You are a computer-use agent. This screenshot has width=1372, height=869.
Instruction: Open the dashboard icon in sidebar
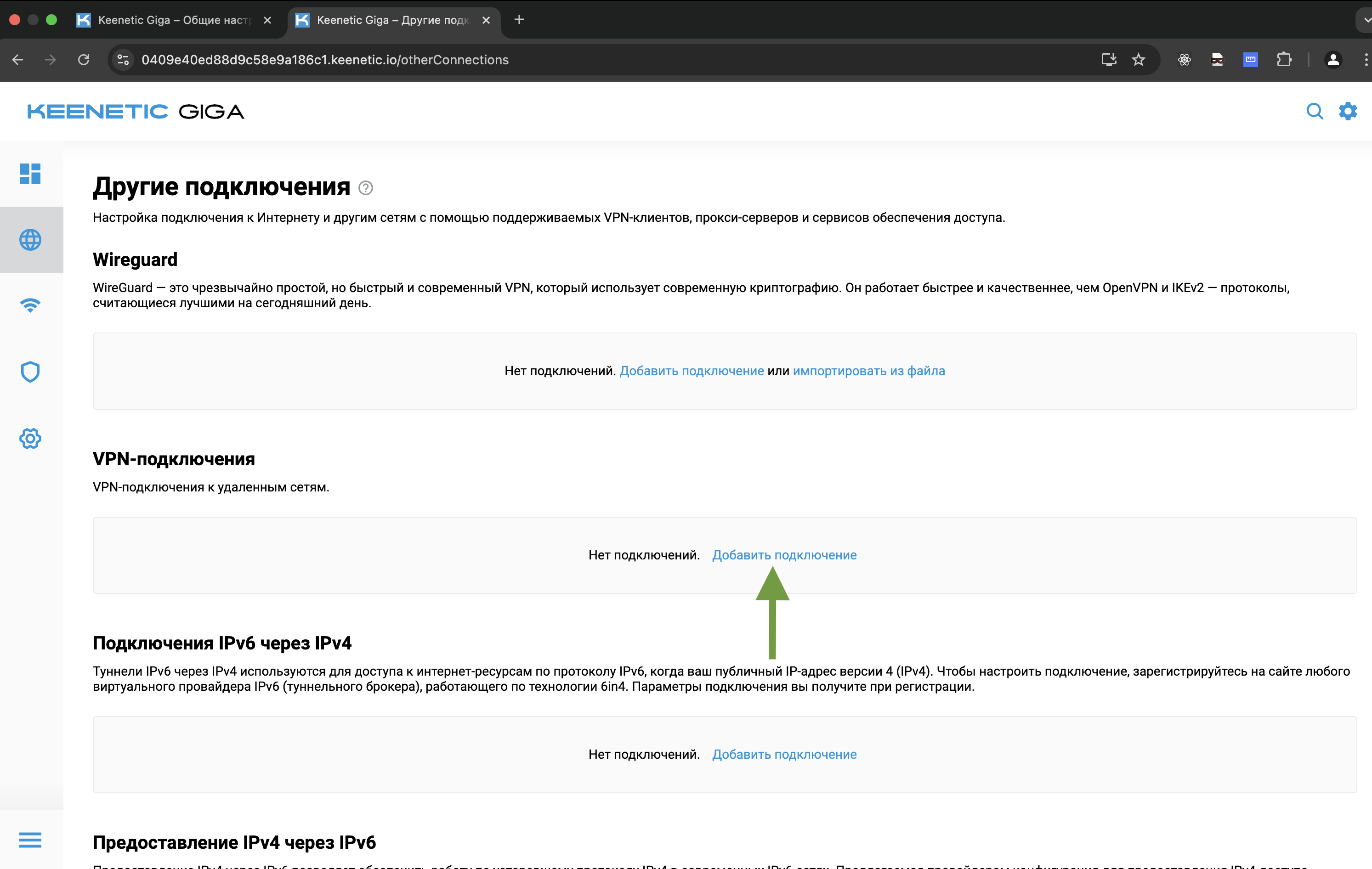(30, 174)
